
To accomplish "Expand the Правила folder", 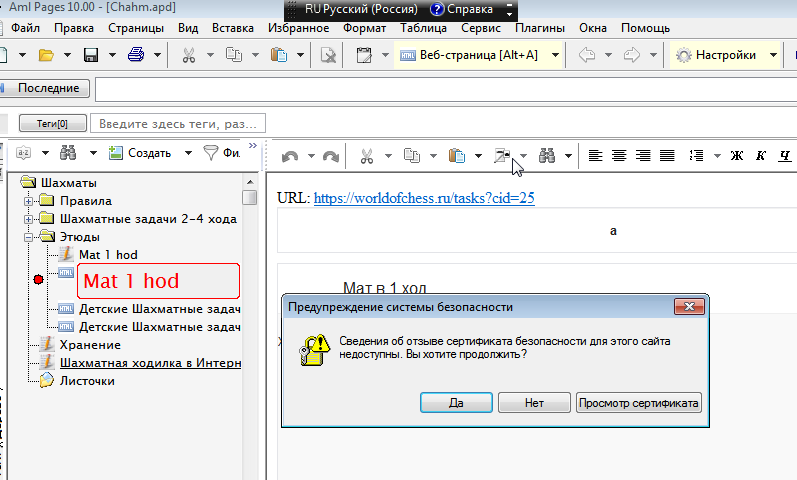I will [28, 201].
